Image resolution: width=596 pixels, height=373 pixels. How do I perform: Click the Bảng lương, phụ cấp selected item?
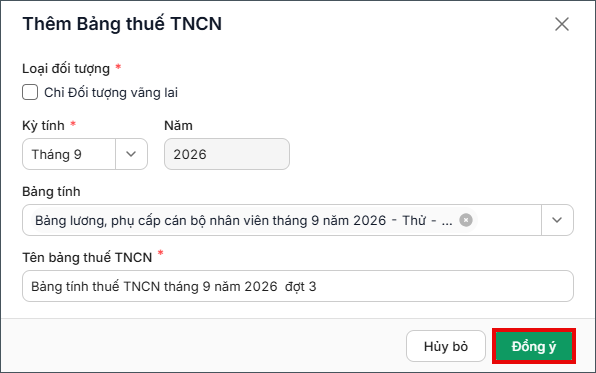click(243, 220)
